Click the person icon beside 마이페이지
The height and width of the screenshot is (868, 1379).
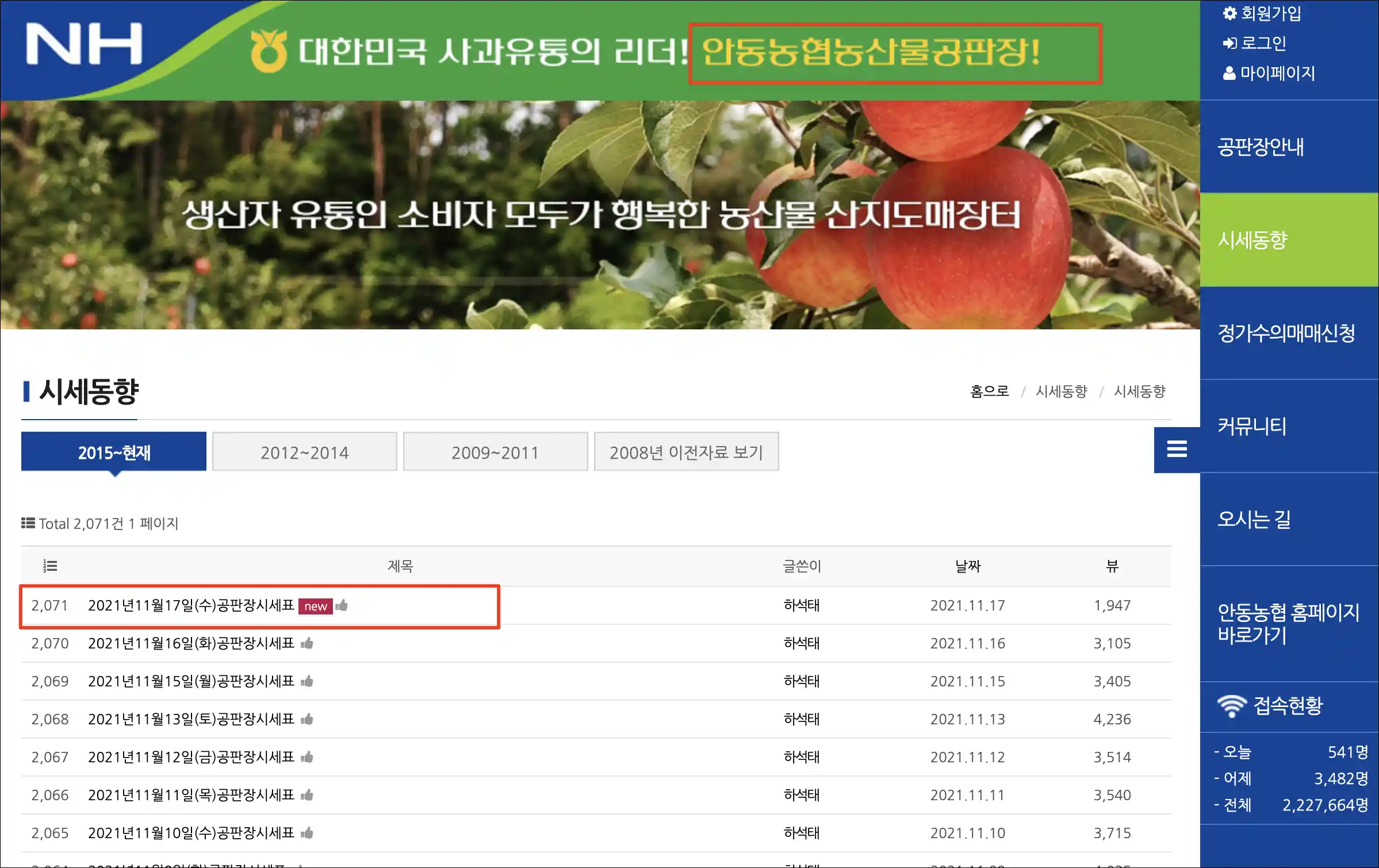(x=1229, y=73)
